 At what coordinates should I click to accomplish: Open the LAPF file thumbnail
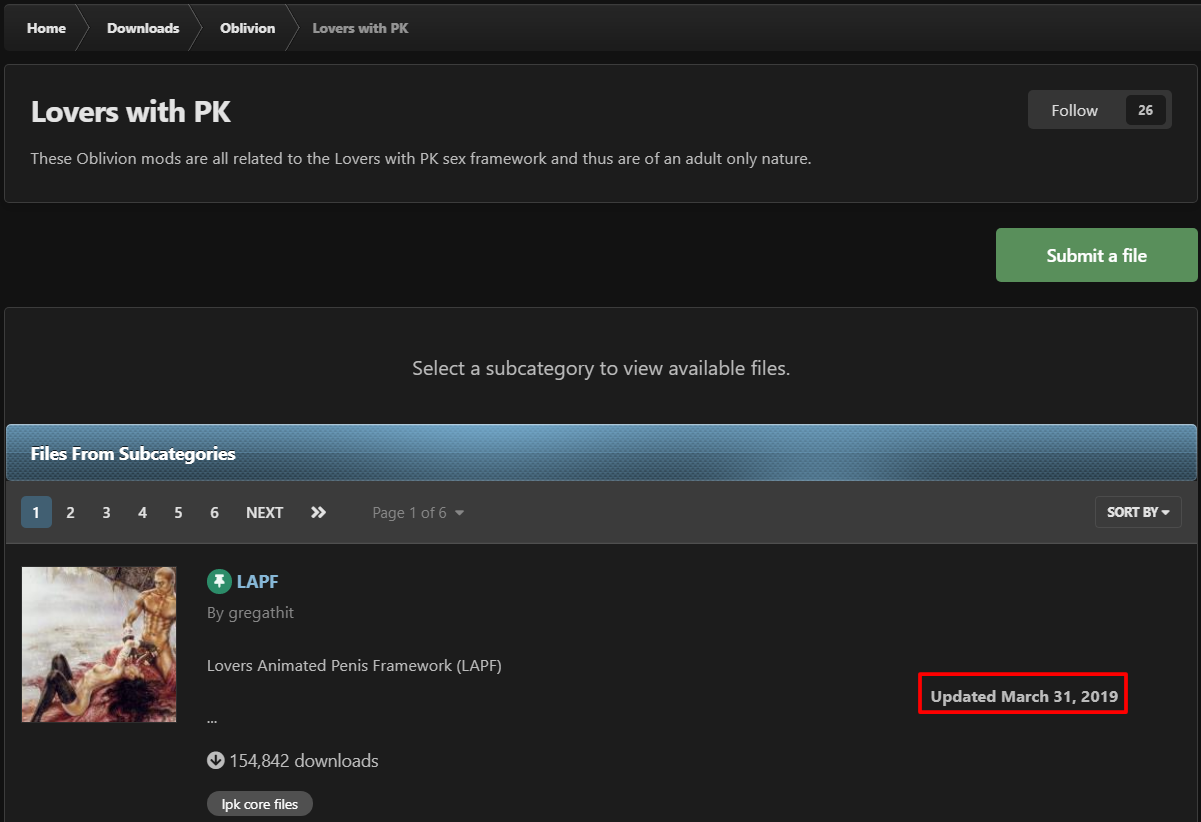tap(99, 644)
